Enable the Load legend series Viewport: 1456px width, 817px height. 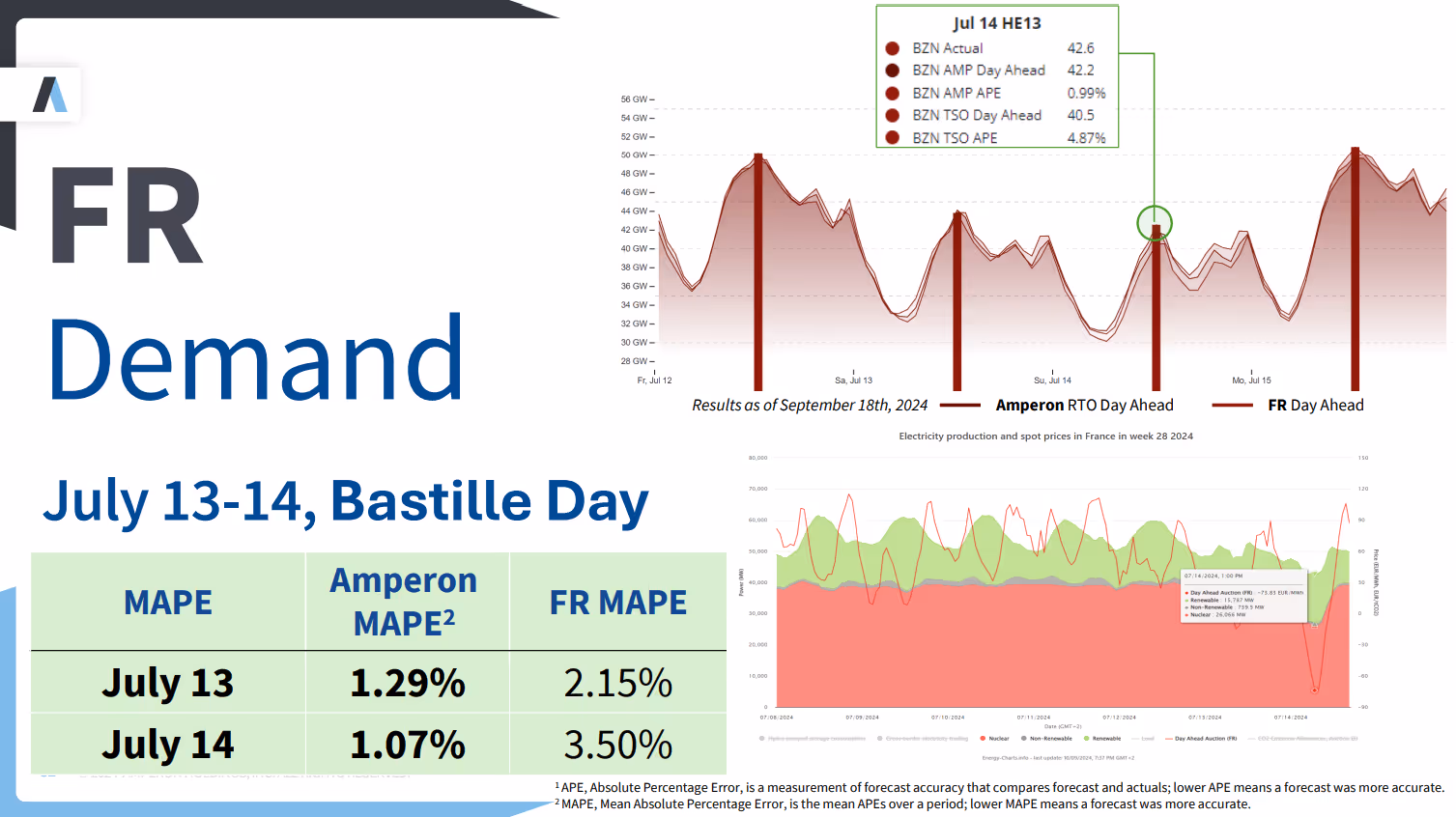1143,739
